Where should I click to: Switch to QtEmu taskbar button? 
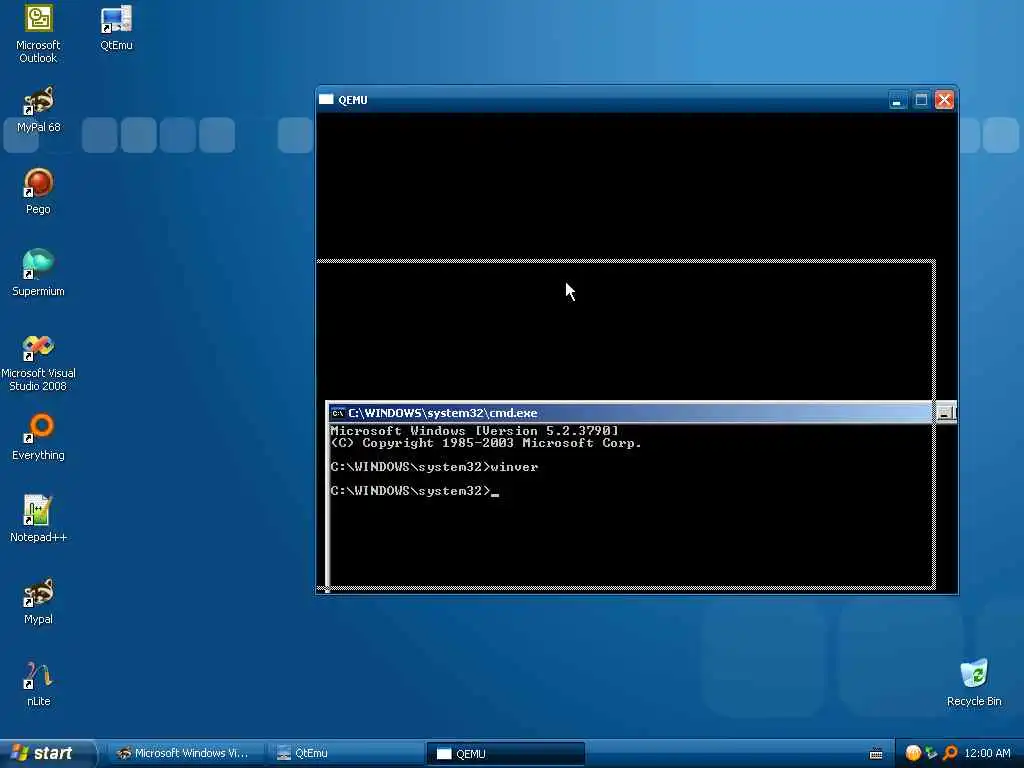[x=345, y=754]
